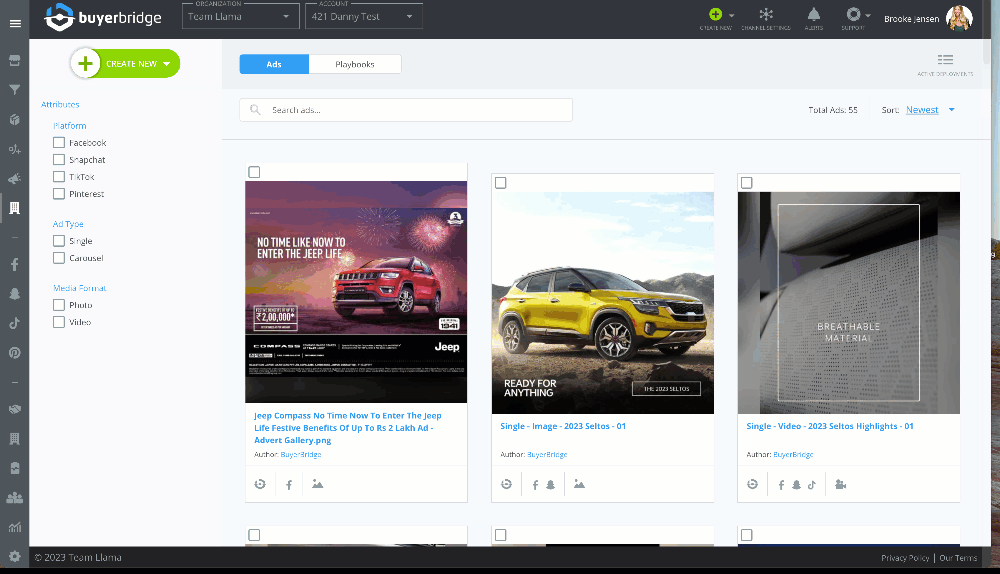Check the Snapchat platform filter

coord(59,159)
